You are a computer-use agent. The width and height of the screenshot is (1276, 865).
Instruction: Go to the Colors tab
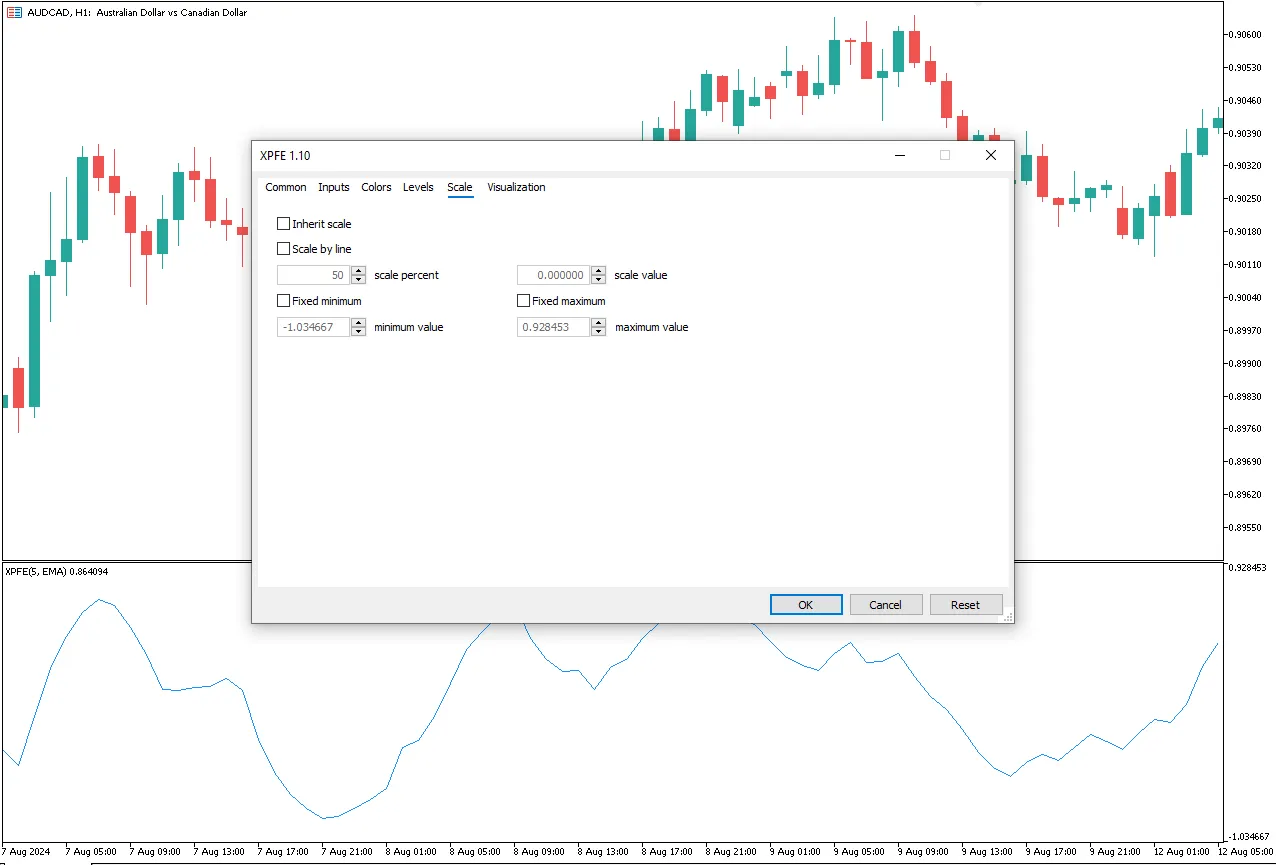[376, 187]
